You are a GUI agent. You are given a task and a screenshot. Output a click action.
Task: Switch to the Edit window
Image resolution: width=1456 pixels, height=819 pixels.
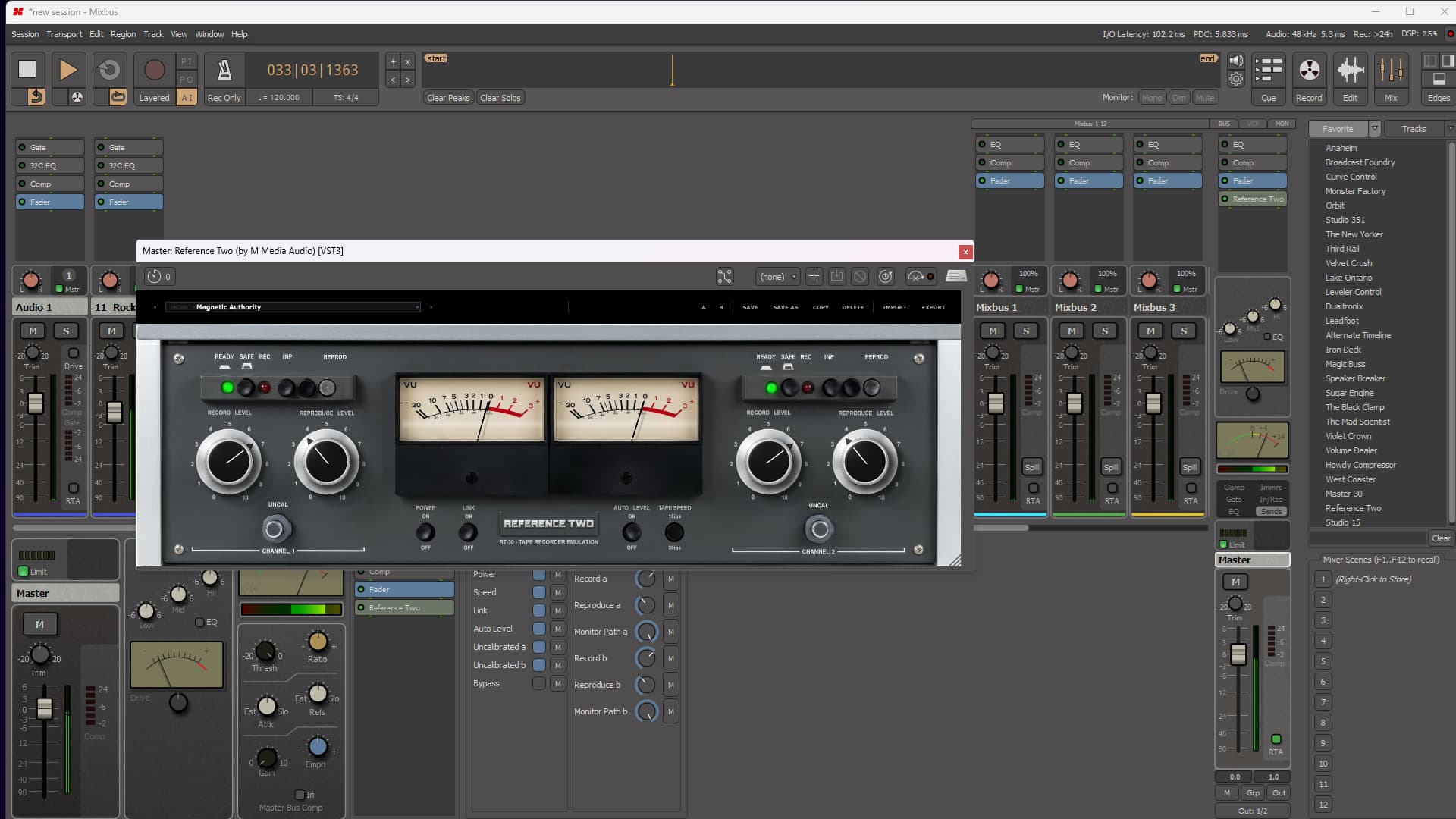[1350, 78]
